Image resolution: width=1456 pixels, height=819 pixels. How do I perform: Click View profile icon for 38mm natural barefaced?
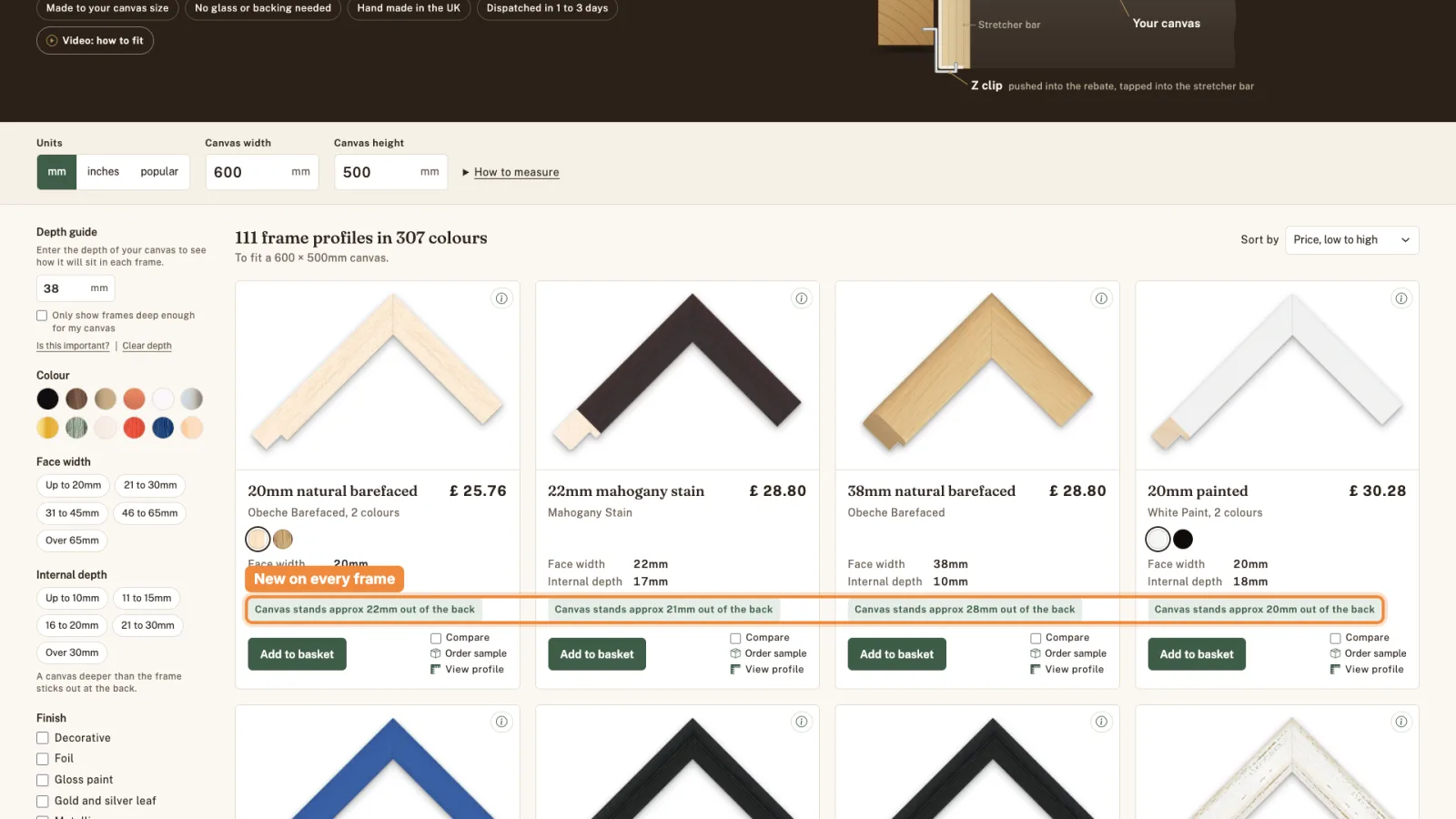1036,670
